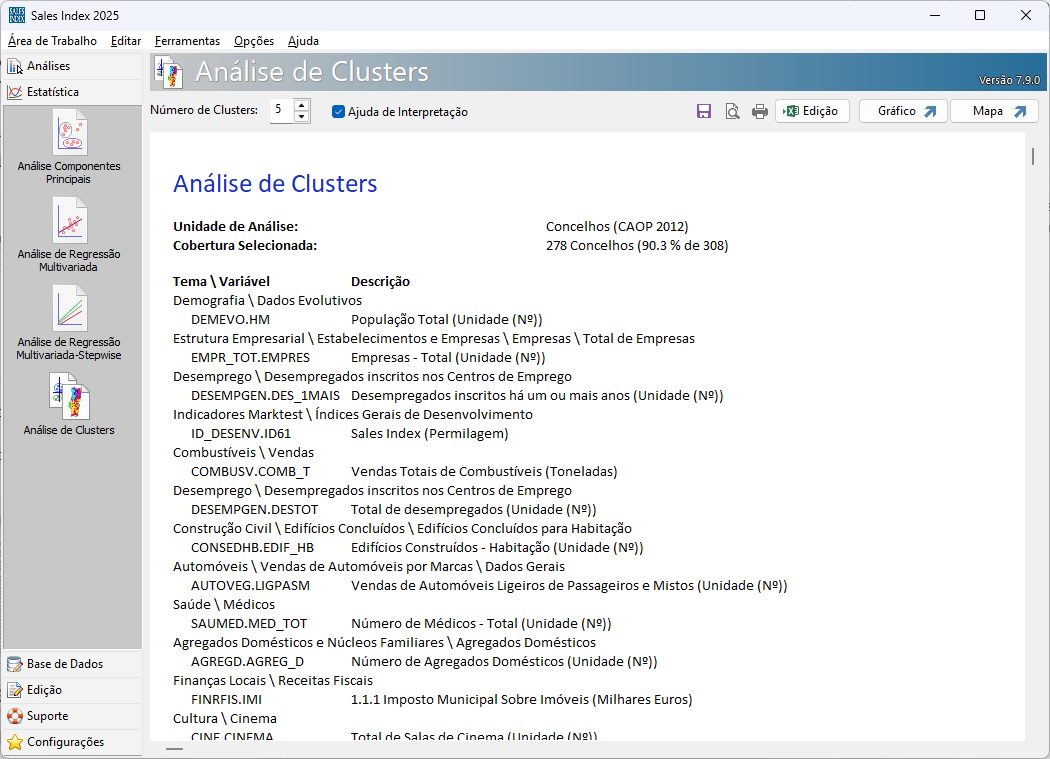This screenshot has height=759, width=1050.
Task: Click the Gráfico button
Action: point(902,111)
